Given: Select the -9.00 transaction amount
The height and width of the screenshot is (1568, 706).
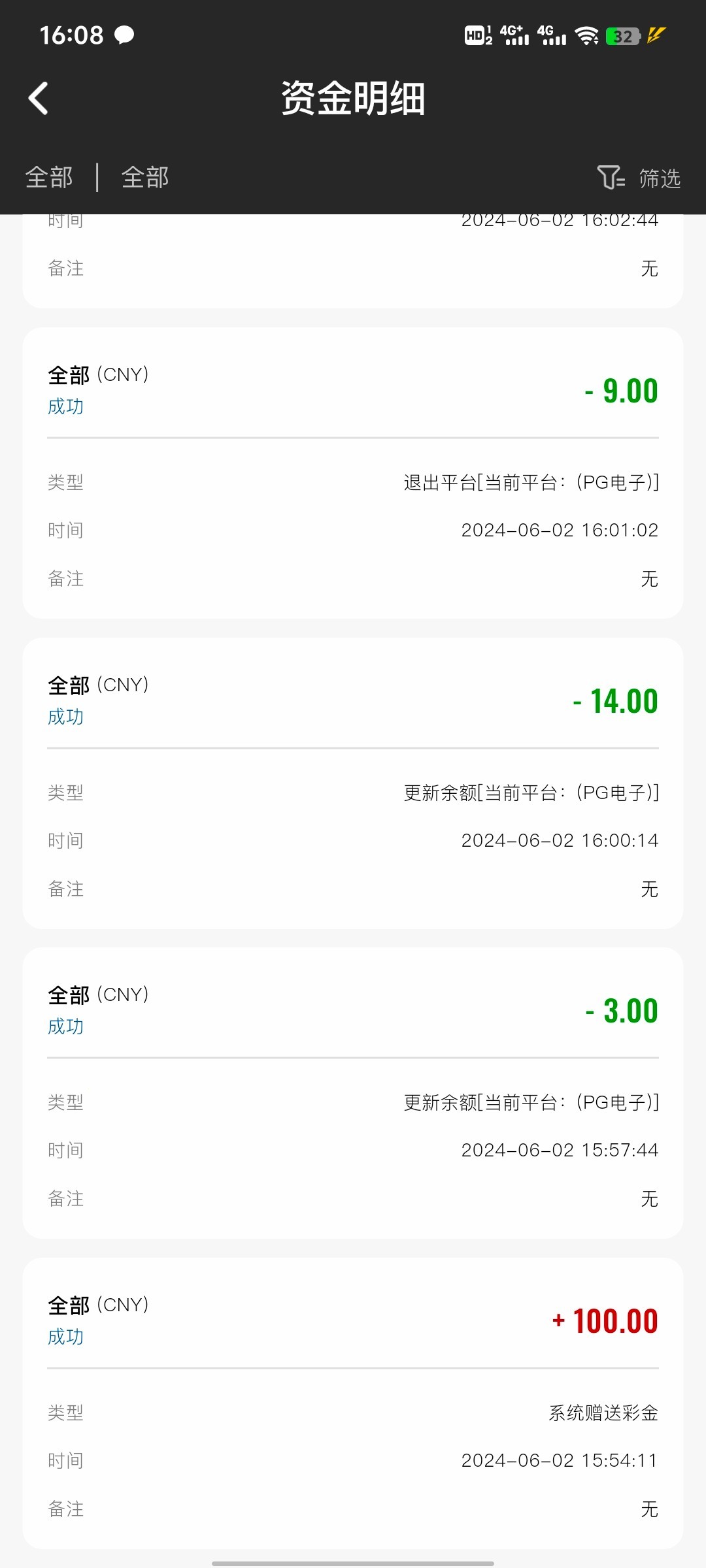Looking at the screenshot, I should coord(622,391).
